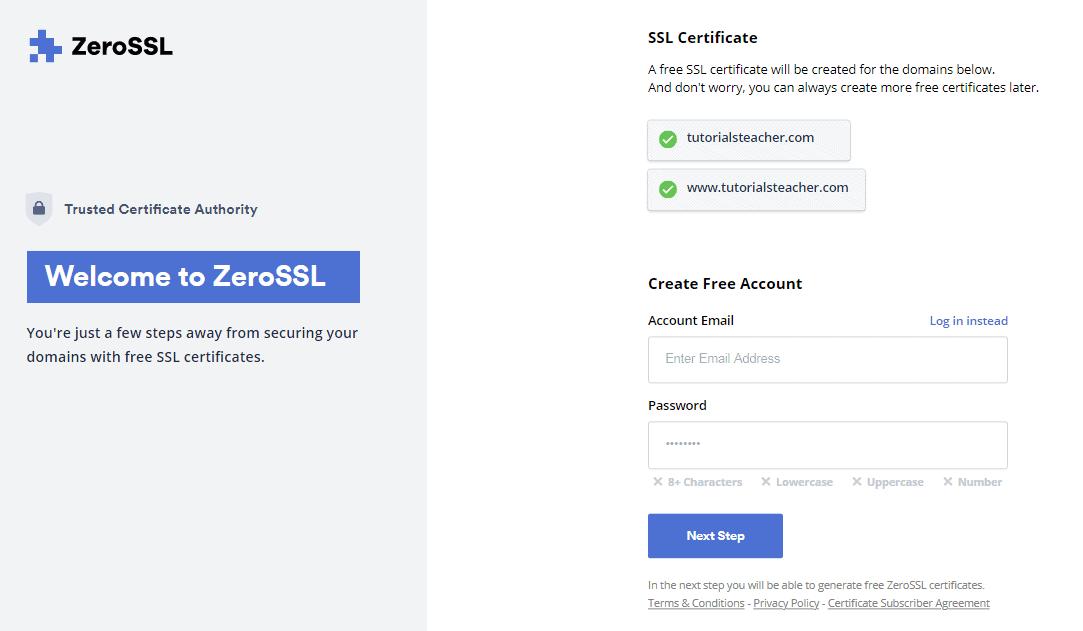
Task: View the Terms & Conditions page
Action: [x=695, y=603]
